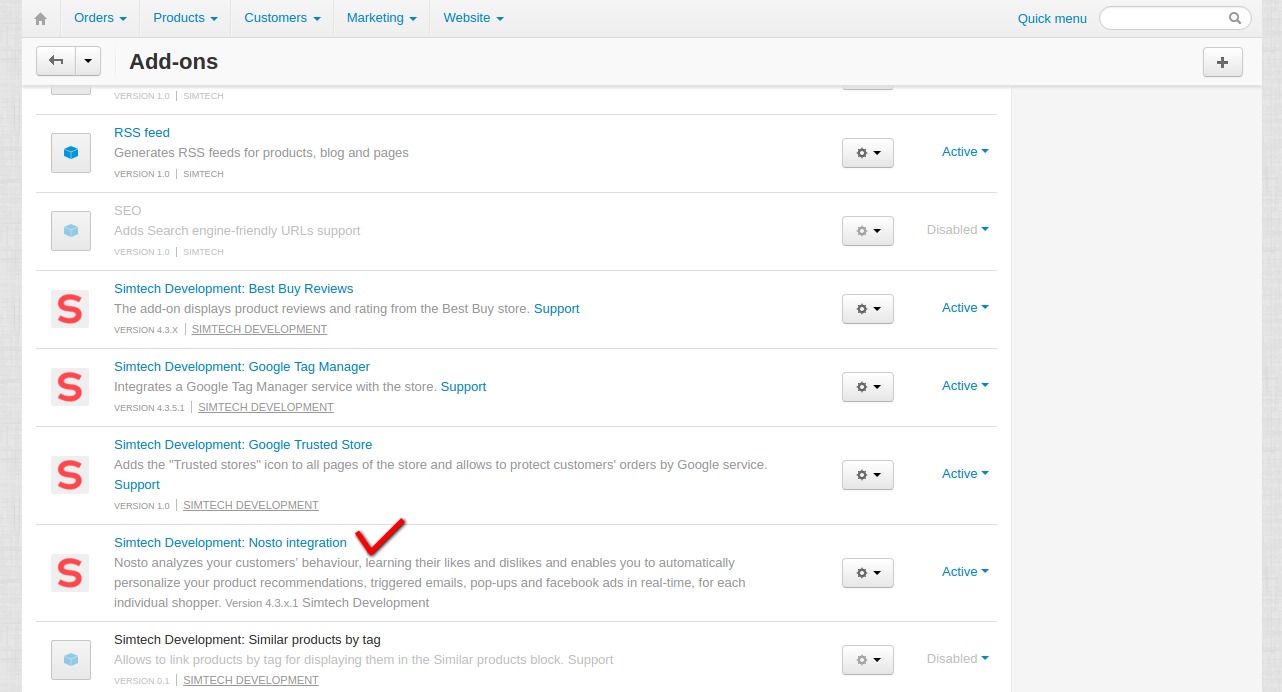The height and width of the screenshot is (692, 1282).
Task: Click Support link in Best Buy Reviews description
Action: [557, 309]
